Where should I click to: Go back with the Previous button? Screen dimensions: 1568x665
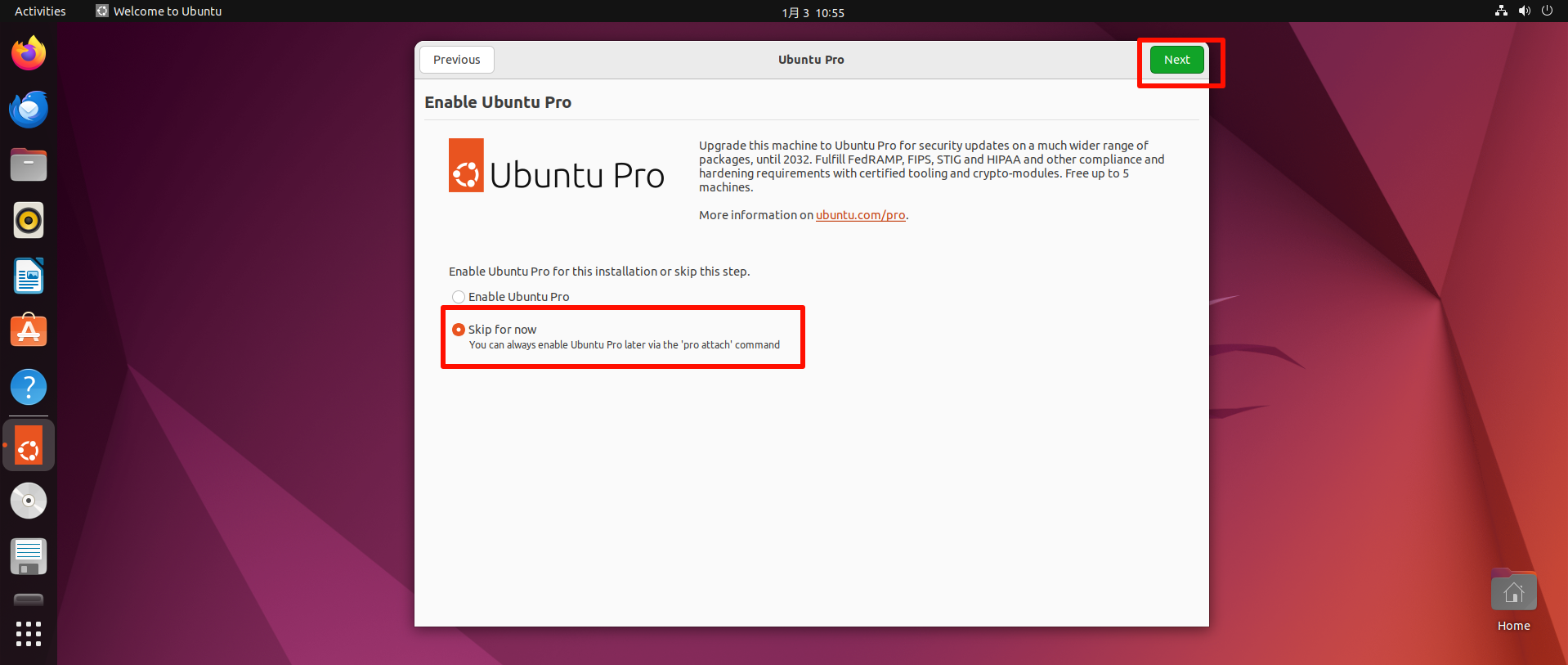click(x=457, y=60)
